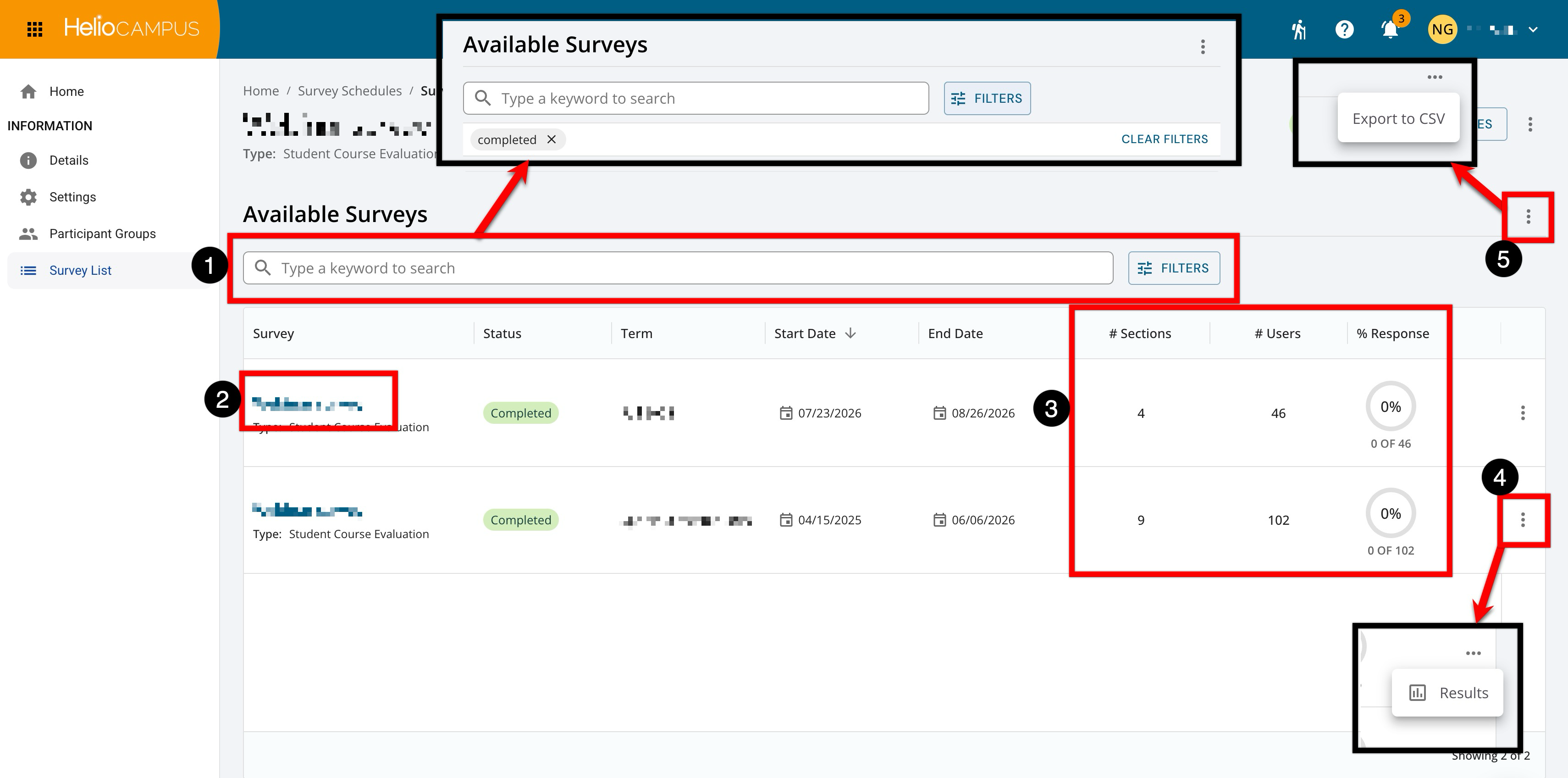Screen dimensions: 1568x778
Task: Click the HelioCampus logo
Action: click(132, 28)
